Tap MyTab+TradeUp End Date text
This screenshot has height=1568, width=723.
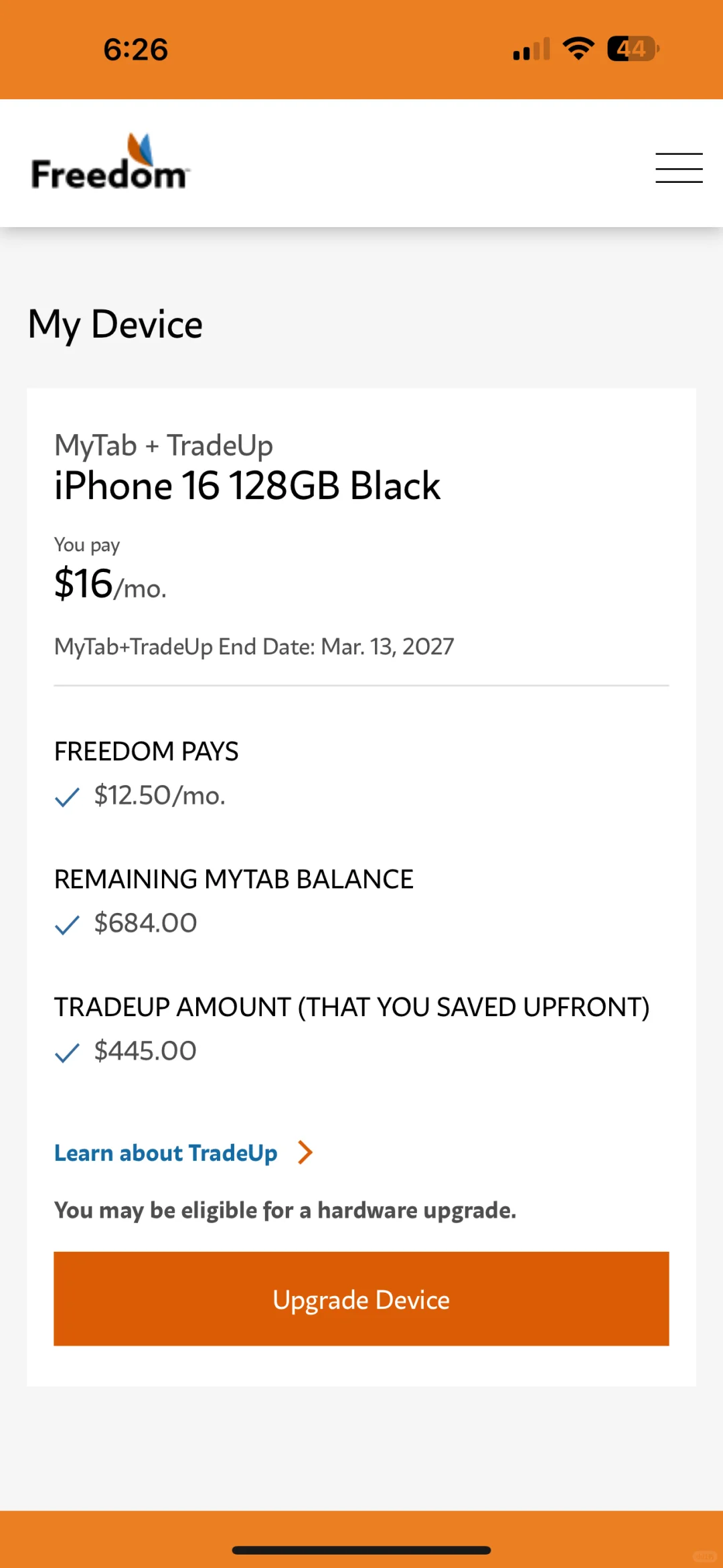tap(254, 646)
